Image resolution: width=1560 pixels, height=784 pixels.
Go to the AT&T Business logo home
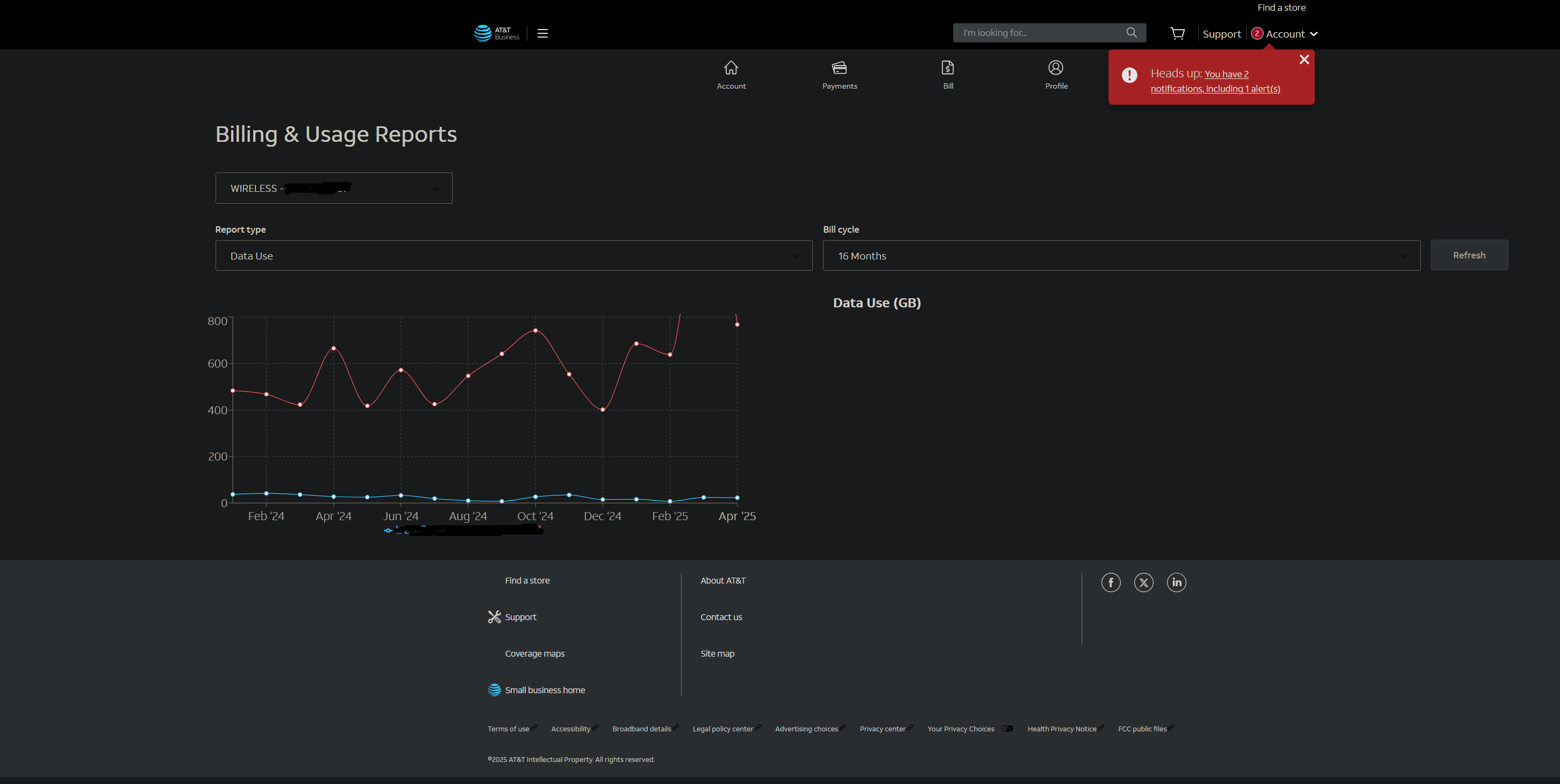click(497, 33)
